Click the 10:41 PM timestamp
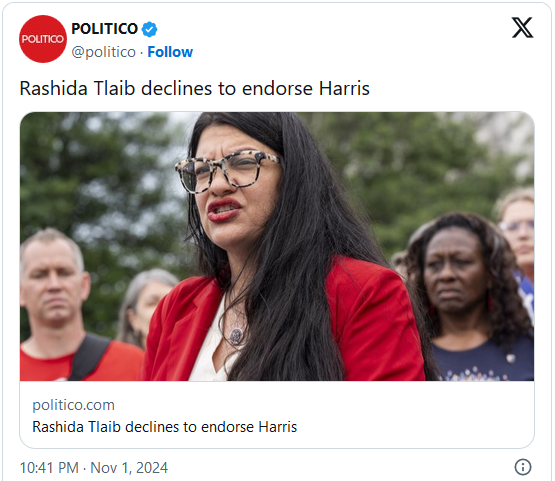Image resolution: width=555 pixels, height=481 pixels. coord(49,468)
